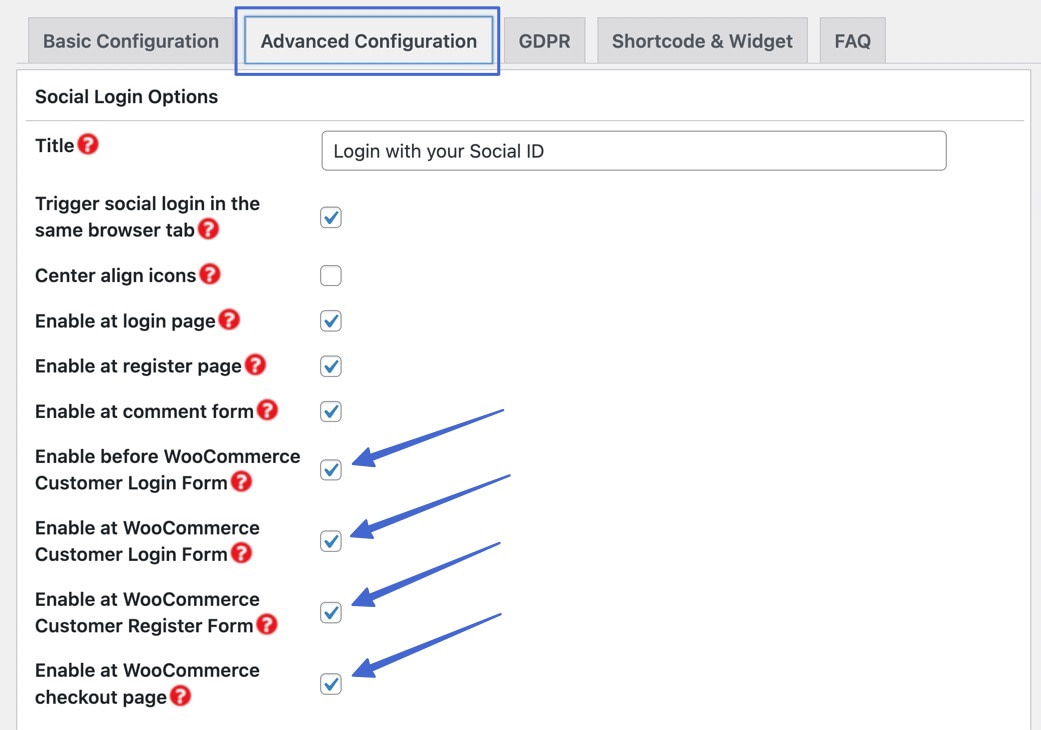Image resolution: width=1041 pixels, height=730 pixels.
Task: Click help icon for Enable at comment form
Action: click(267, 410)
